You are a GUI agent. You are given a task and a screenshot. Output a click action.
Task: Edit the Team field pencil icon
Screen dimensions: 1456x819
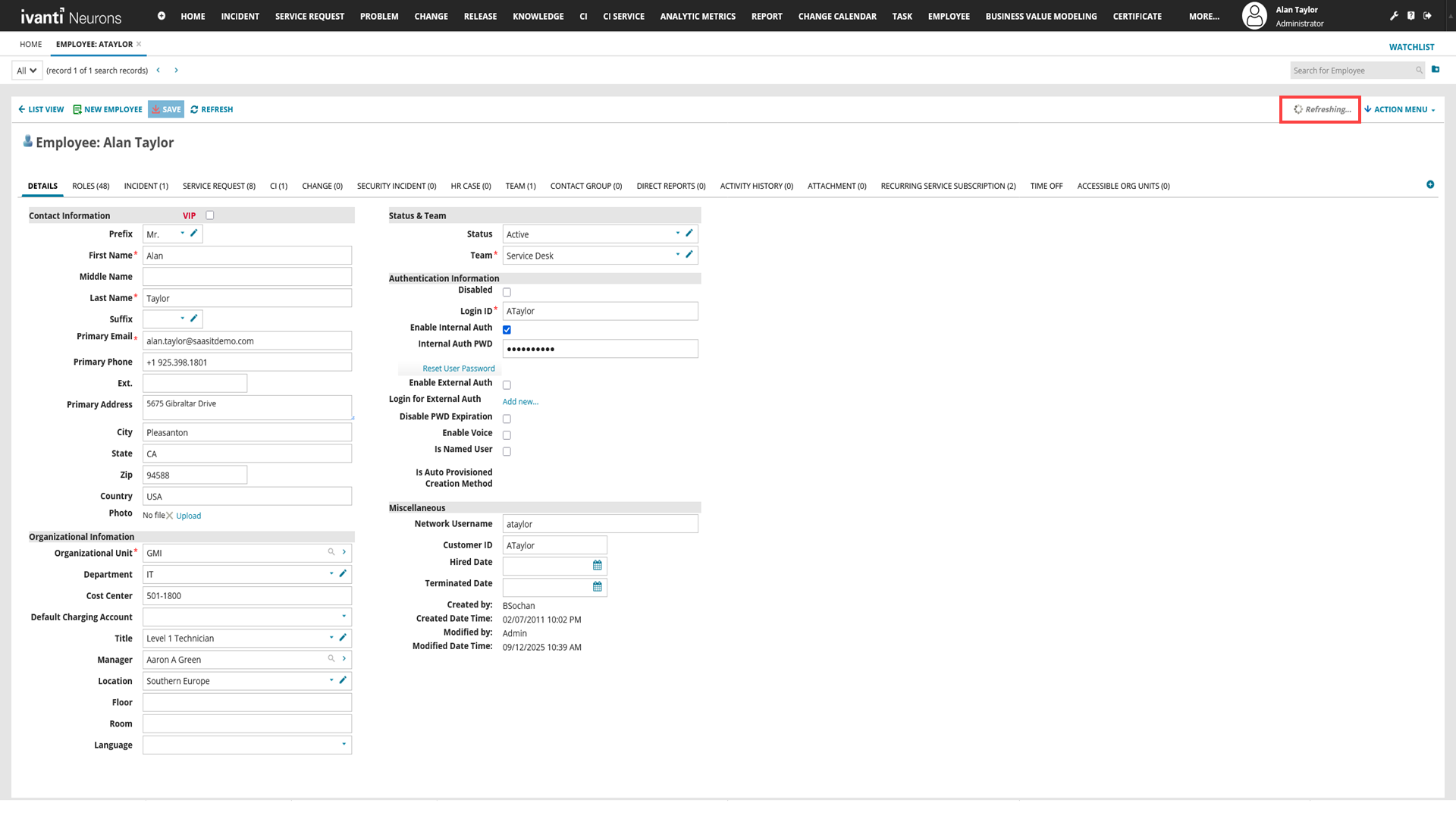[689, 255]
